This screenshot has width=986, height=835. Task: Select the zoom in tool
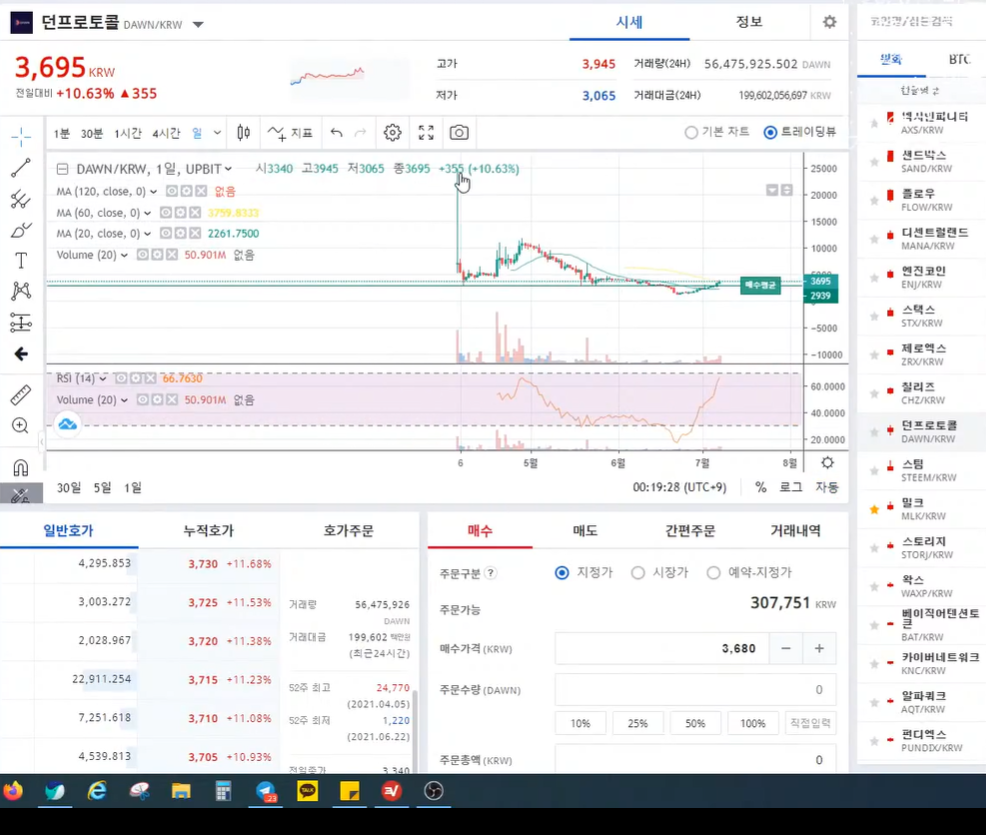(21, 426)
